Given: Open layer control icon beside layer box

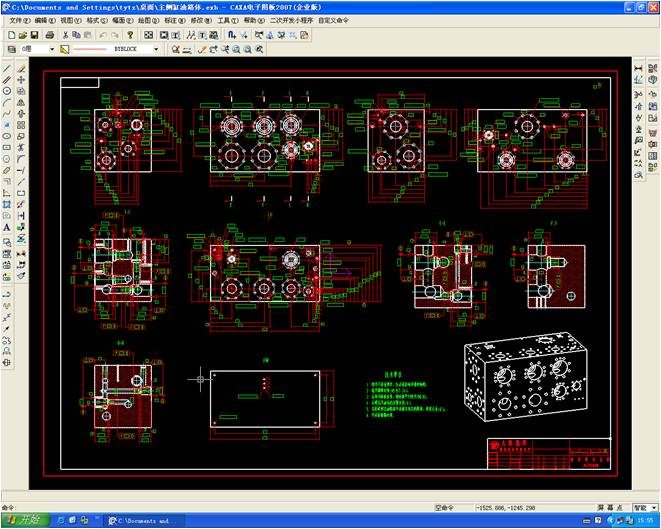Looking at the screenshot, I should click(x=12, y=49).
